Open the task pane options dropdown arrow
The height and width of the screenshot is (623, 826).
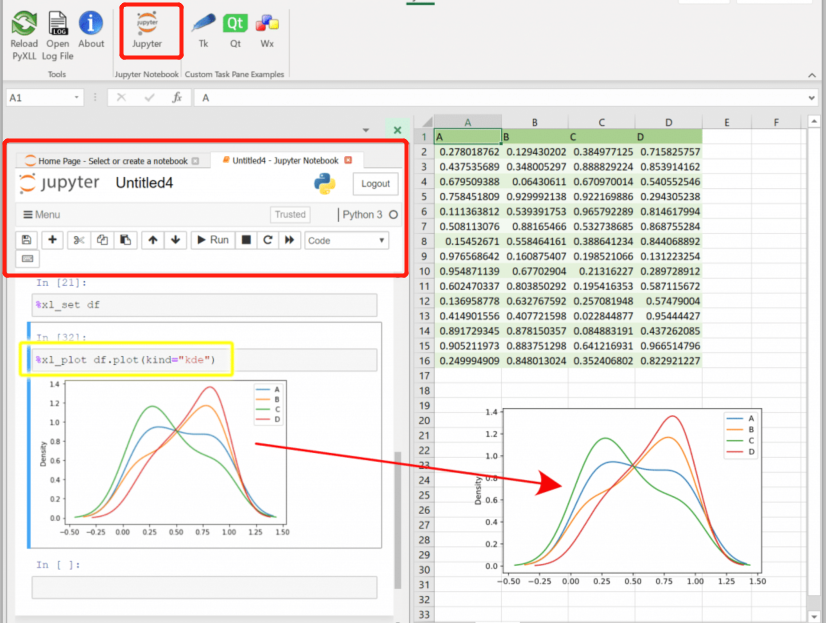(x=366, y=130)
